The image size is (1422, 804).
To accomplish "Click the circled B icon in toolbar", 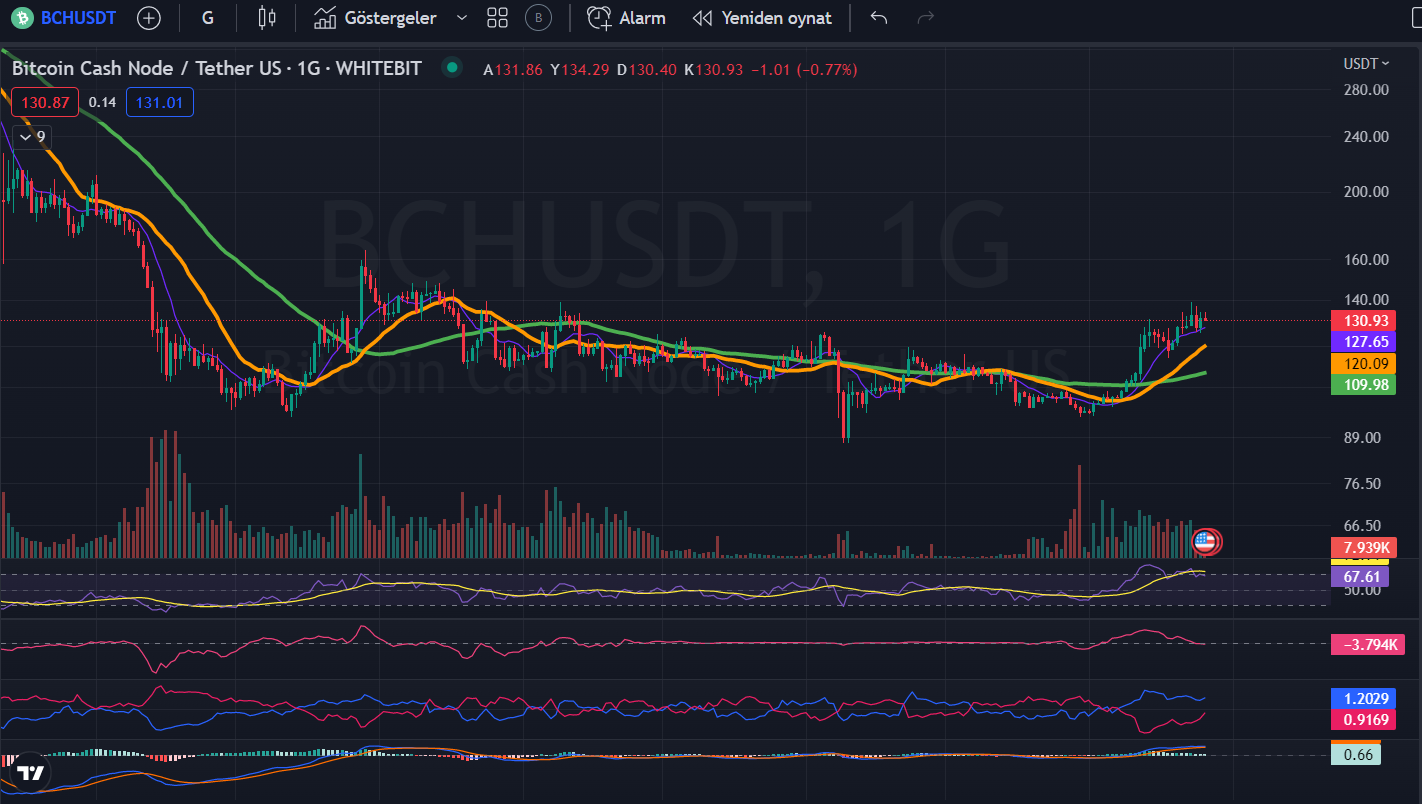I will pyautogui.click(x=539, y=18).
